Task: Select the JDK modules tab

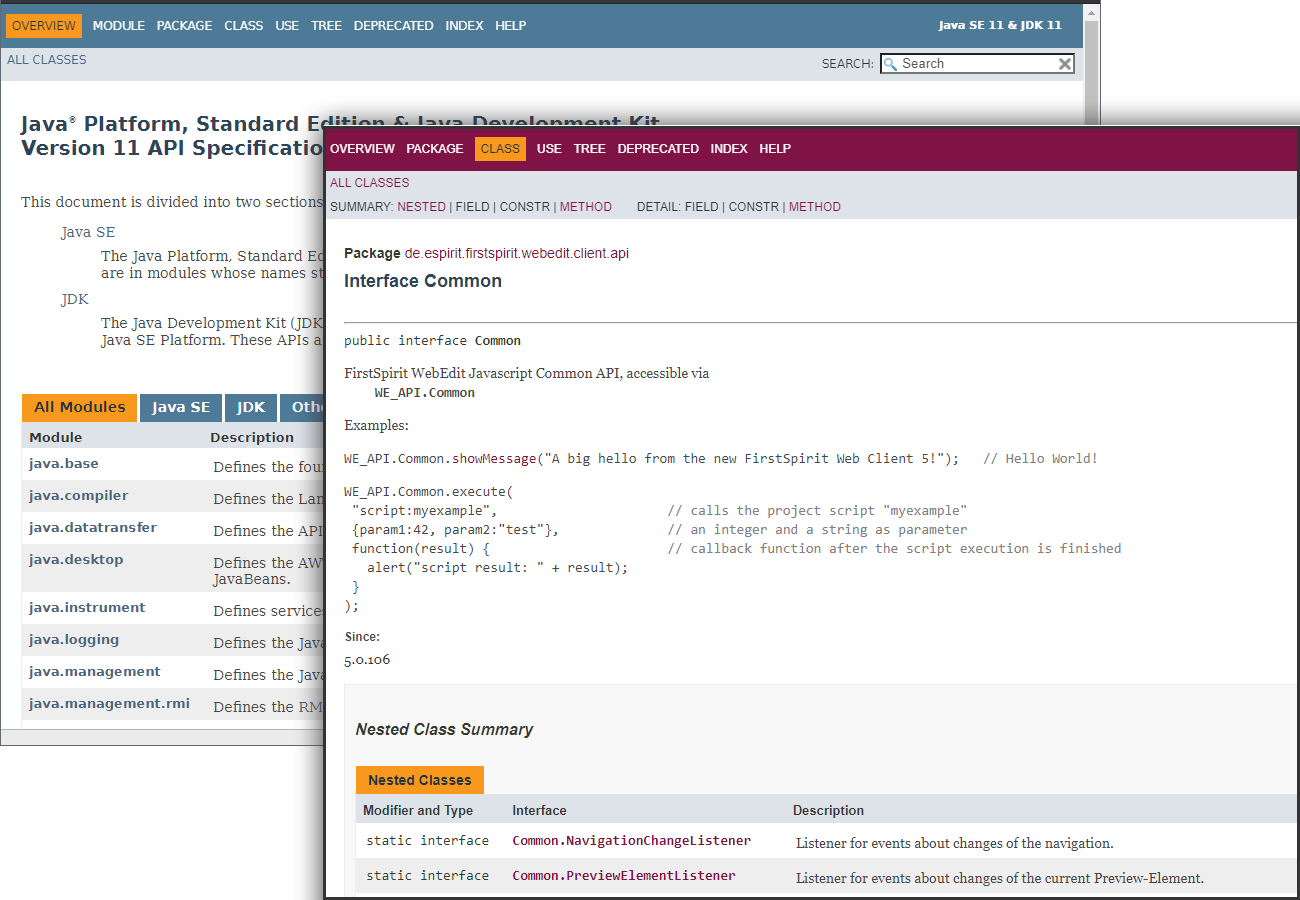Action: 251,407
